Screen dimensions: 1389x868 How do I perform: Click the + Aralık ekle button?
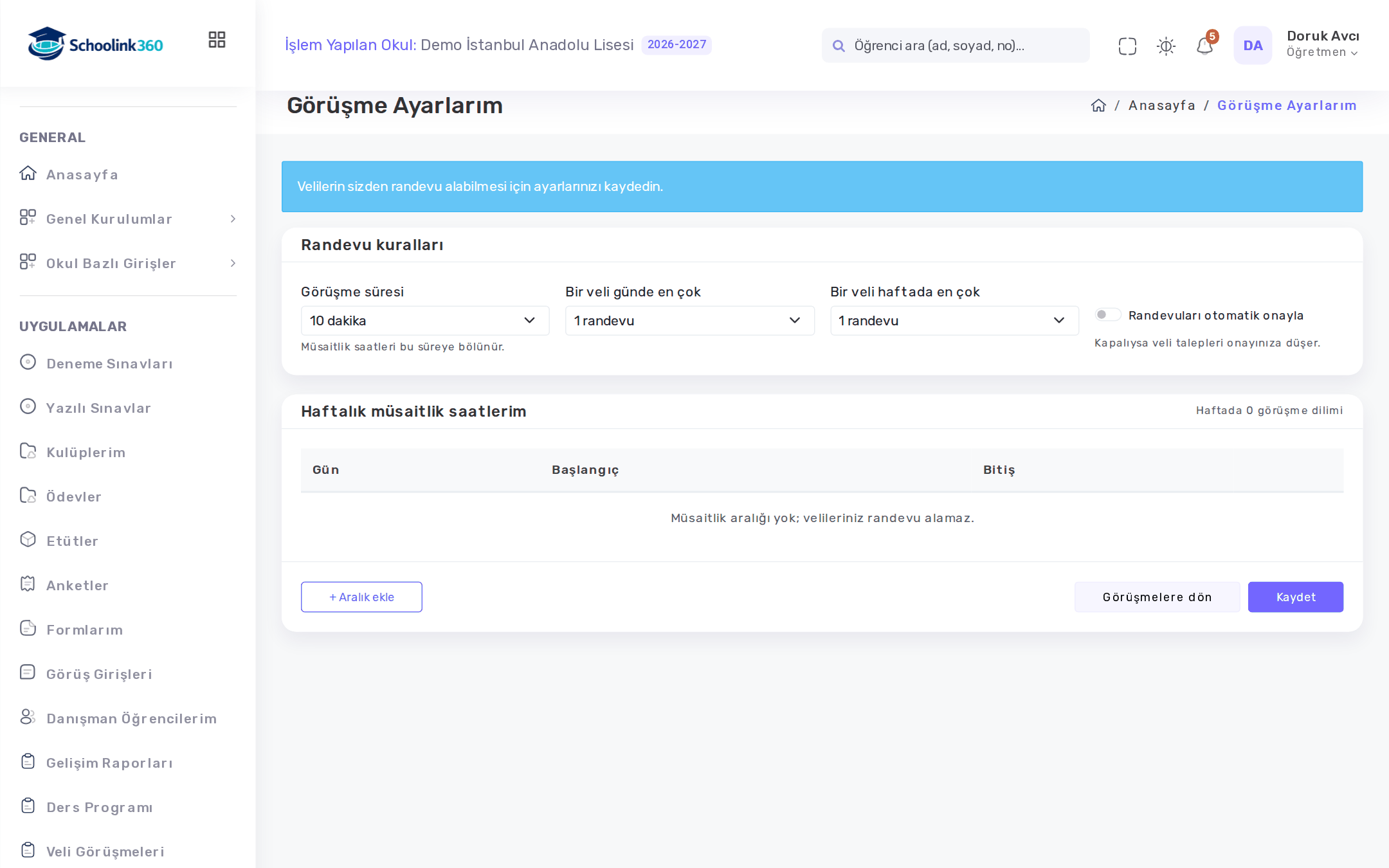click(361, 597)
